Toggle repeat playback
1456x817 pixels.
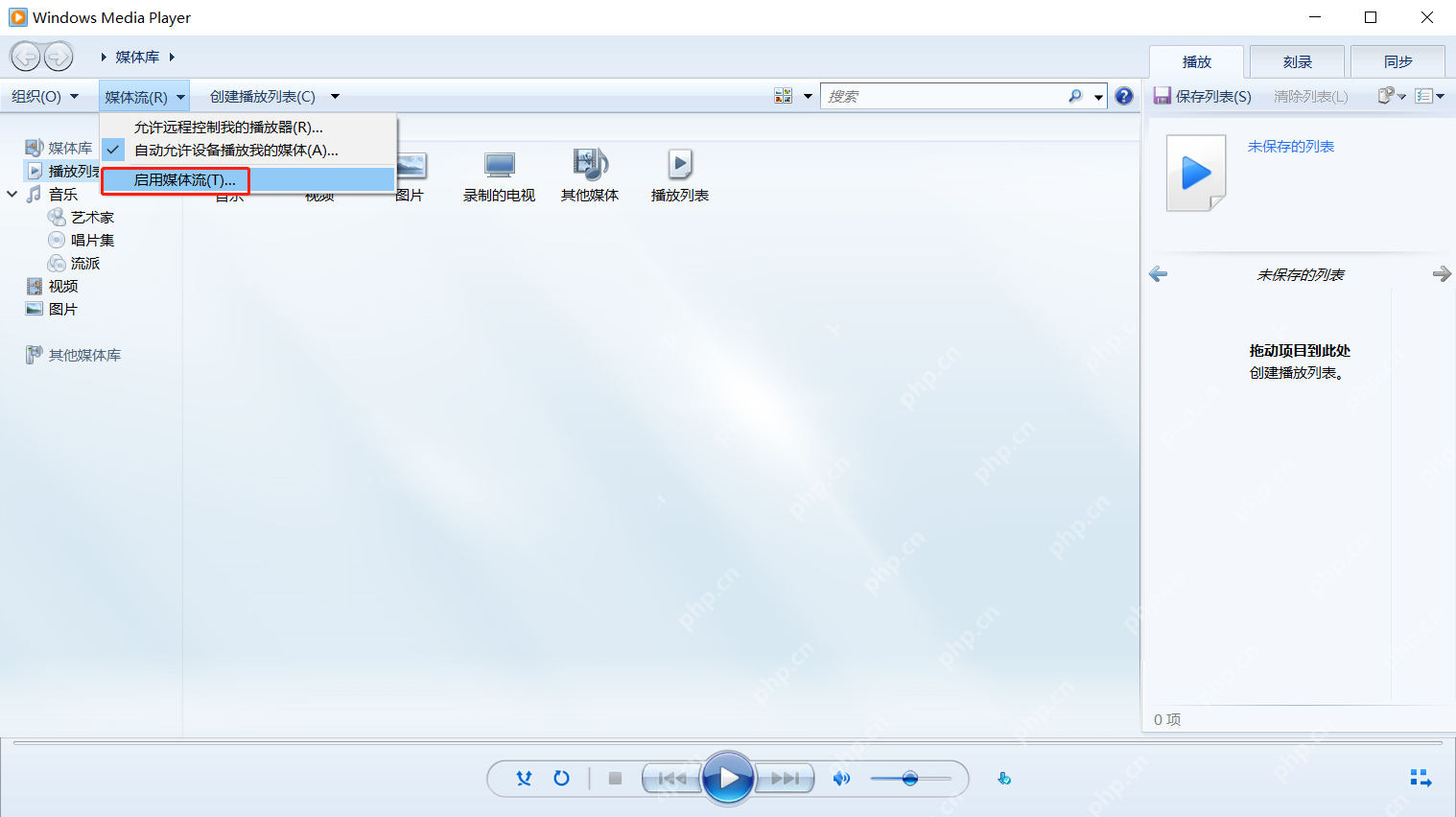(562, 779)
